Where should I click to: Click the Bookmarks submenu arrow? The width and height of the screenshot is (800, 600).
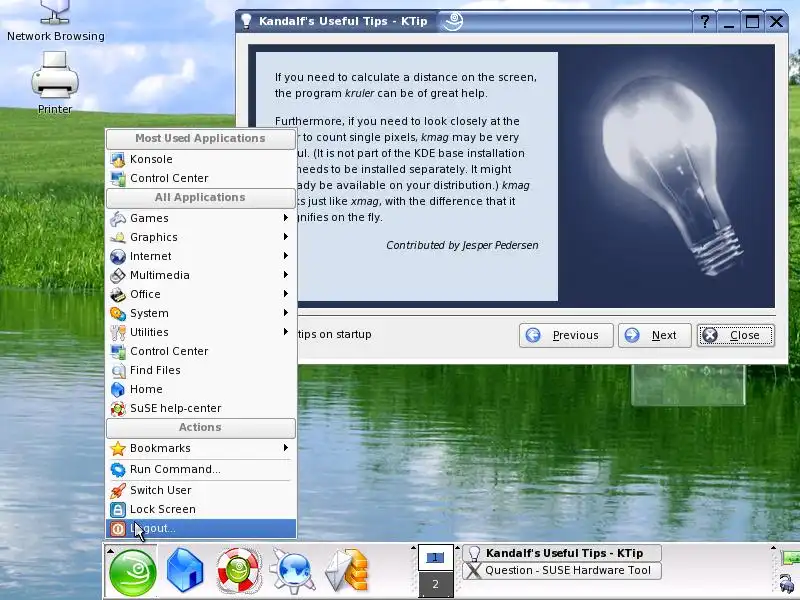[x=286, y=447]
